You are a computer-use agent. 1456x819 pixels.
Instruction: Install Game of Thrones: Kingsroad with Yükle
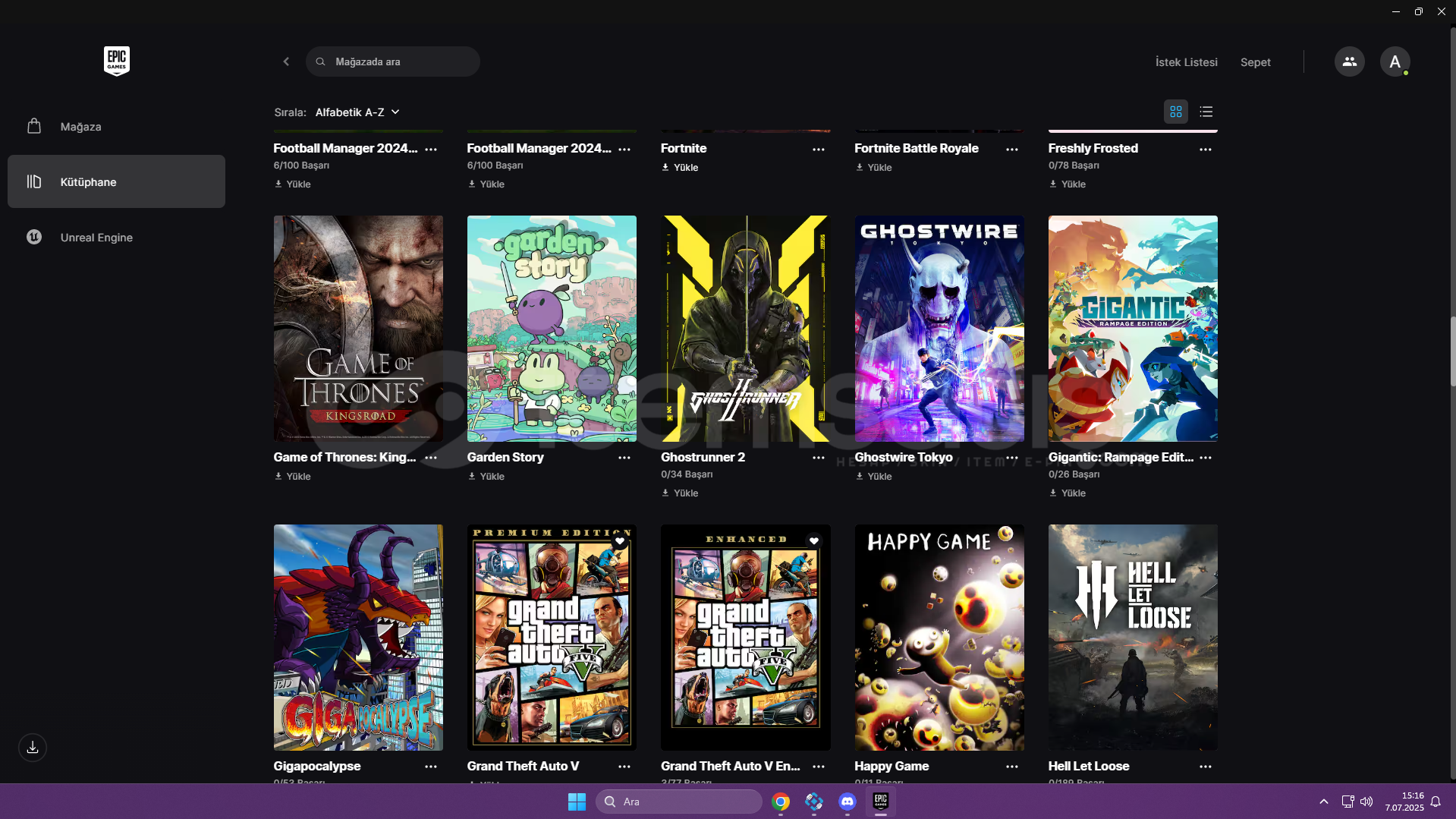(293, 476)
